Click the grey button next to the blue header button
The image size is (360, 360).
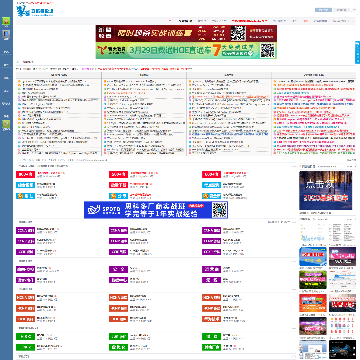(x=341, y=10)
